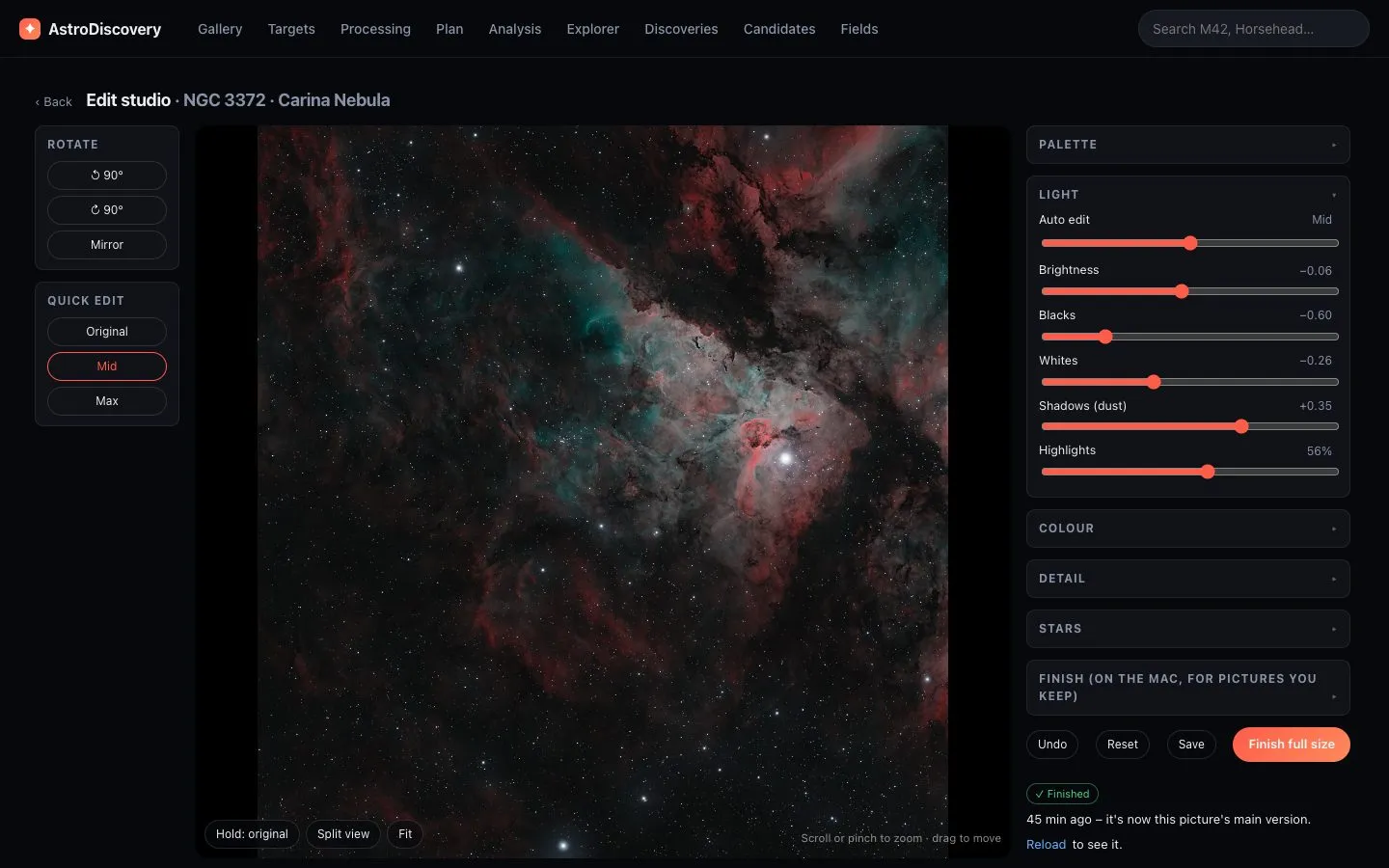The height and width of the screenshot is (868, 1389).
Task: Click the Carina Nebula image preview
Action: point(603,492)
